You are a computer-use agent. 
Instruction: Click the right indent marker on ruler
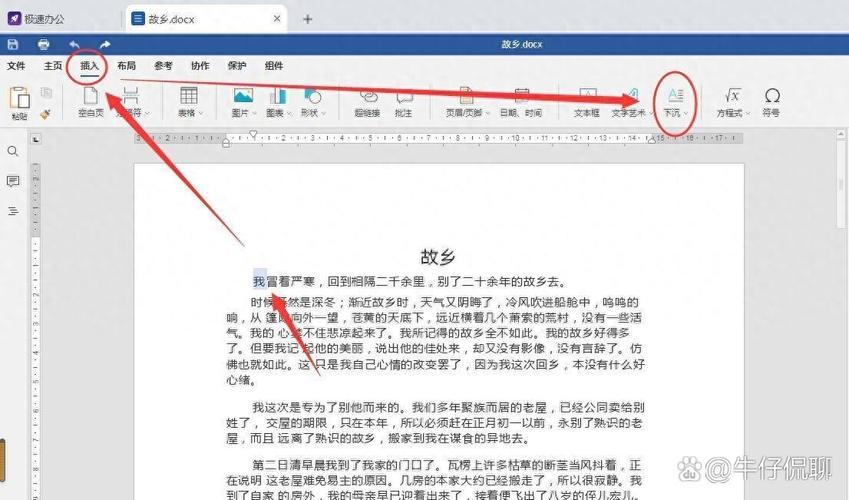click(651, 140)
